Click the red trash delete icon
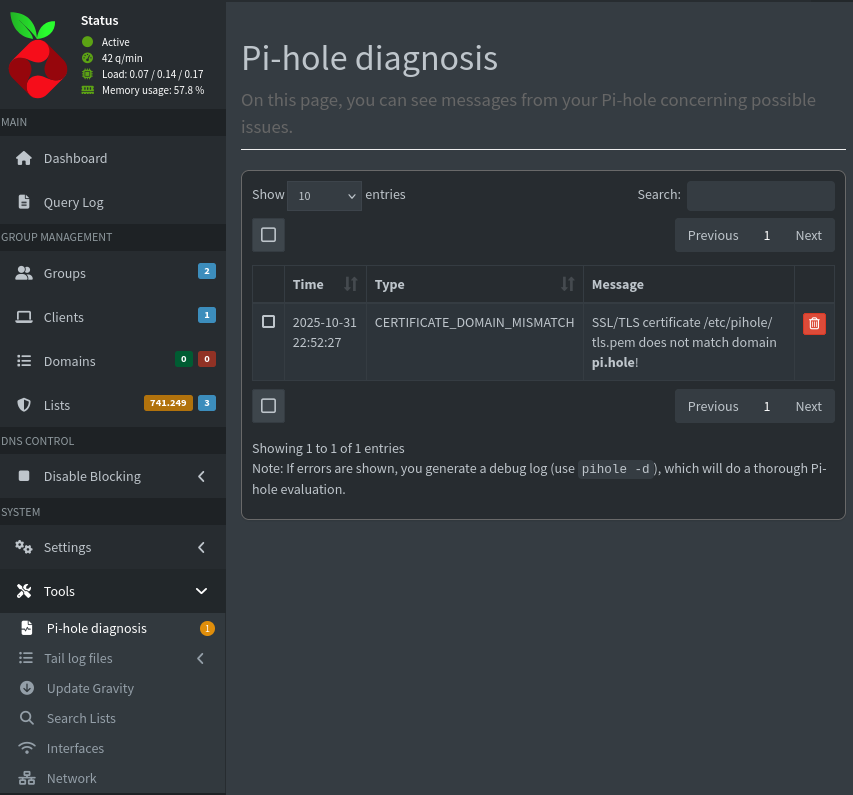853x795 pixels. (814, 323)
